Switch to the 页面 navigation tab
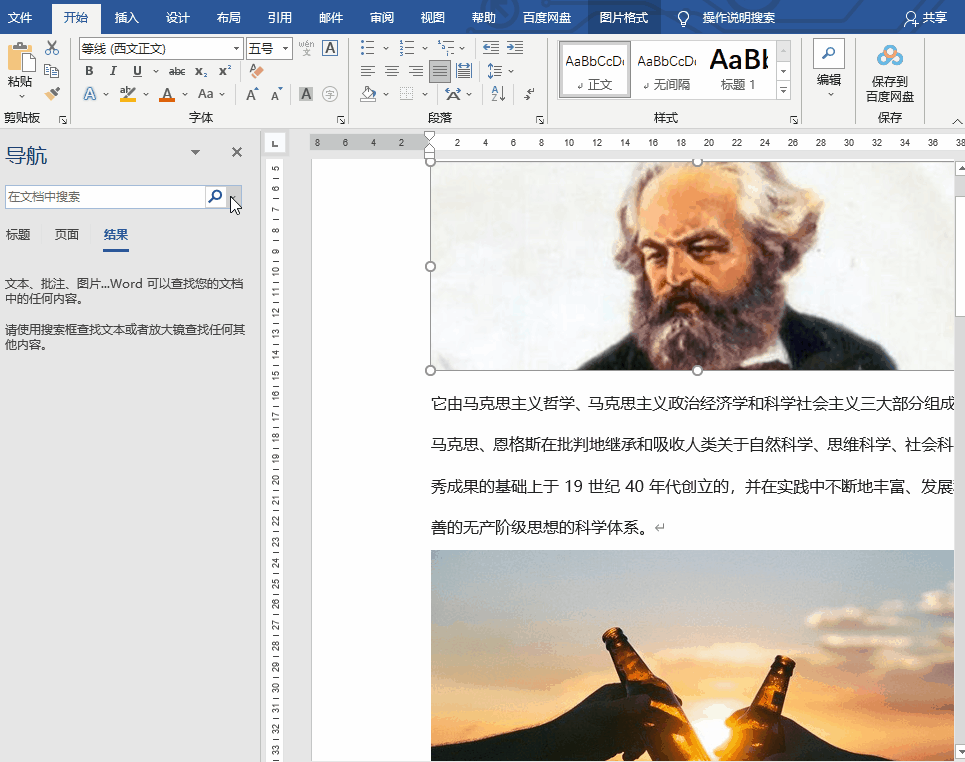 (x=67, y=235)
